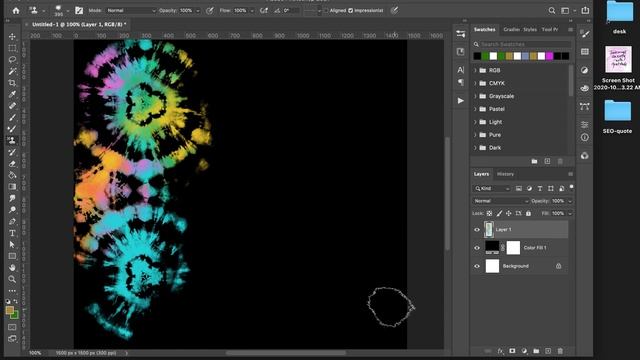The width and height of the screenshot is (640, 360).
Task: Select the Lasso tool
Action: pyautogui.click(x=12, y=60)
